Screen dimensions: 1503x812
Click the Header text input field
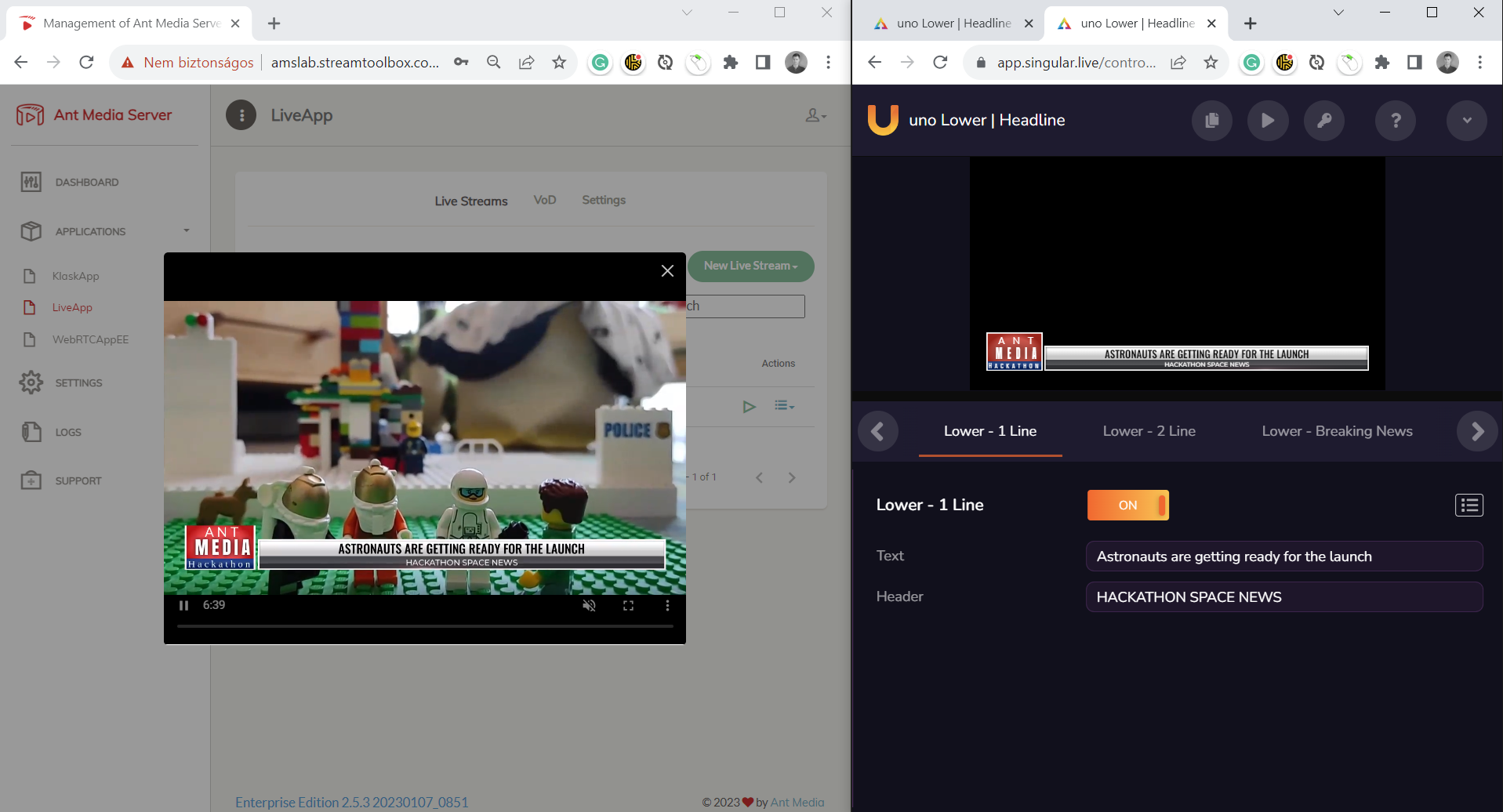1283,597
